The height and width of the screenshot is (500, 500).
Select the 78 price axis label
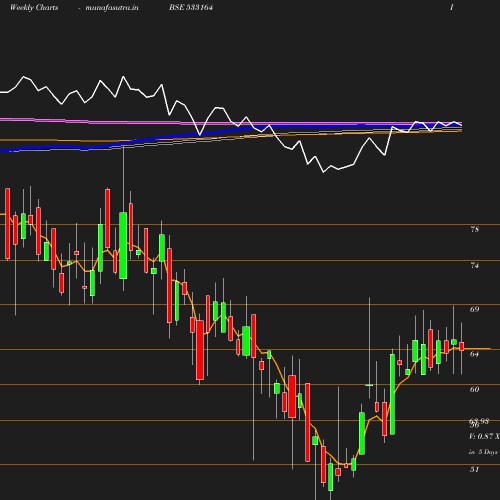[475, 229]
